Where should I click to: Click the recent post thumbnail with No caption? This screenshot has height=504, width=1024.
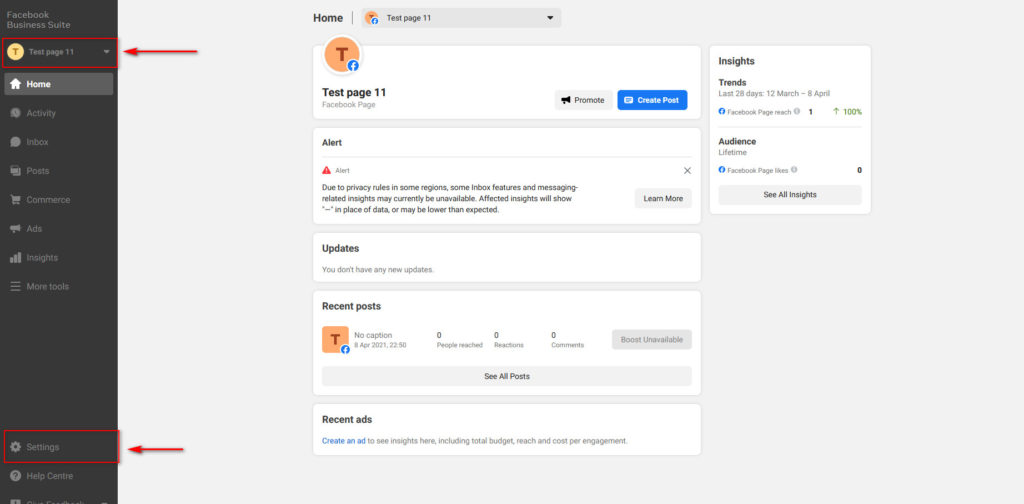coord(335,339)
